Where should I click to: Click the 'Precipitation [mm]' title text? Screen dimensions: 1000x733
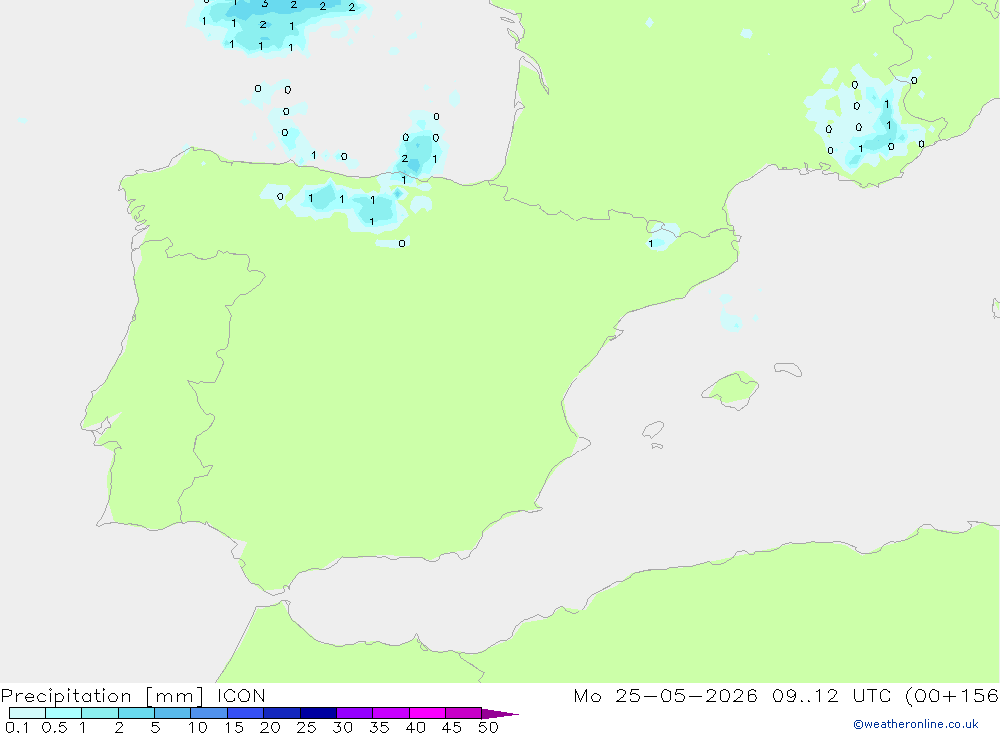point(102,696)
